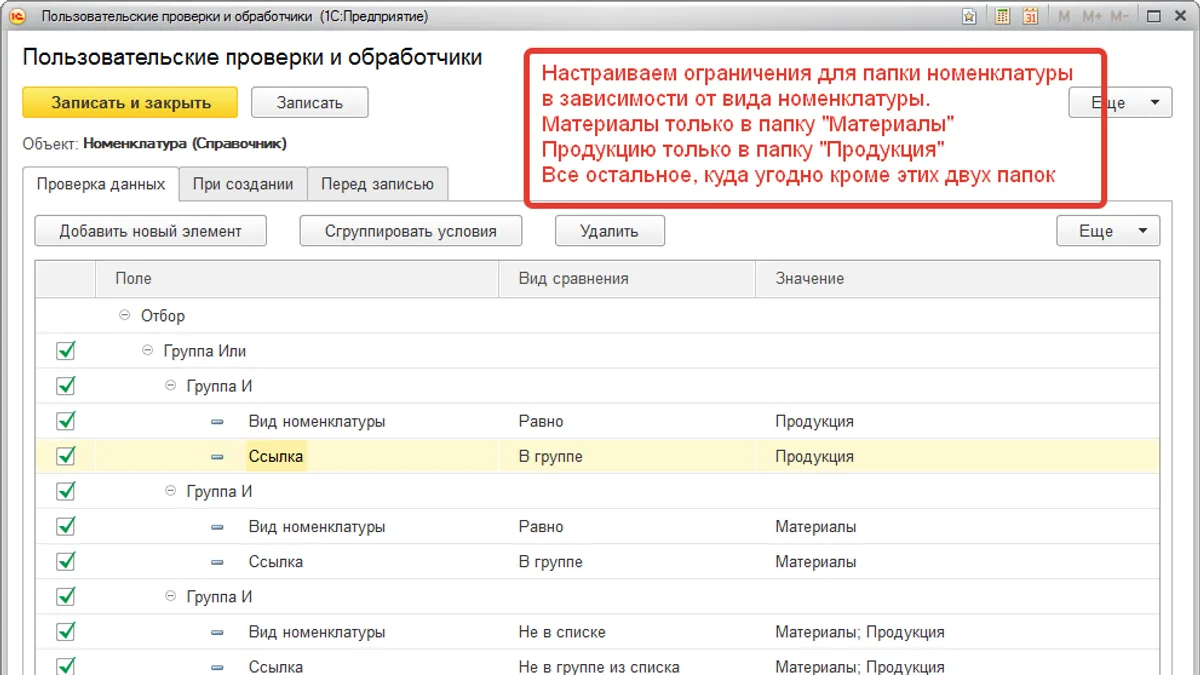Open the calendar icon in the title bar
The width and height of the screenshot is (1200, 675).
(x=1030, y=17)
